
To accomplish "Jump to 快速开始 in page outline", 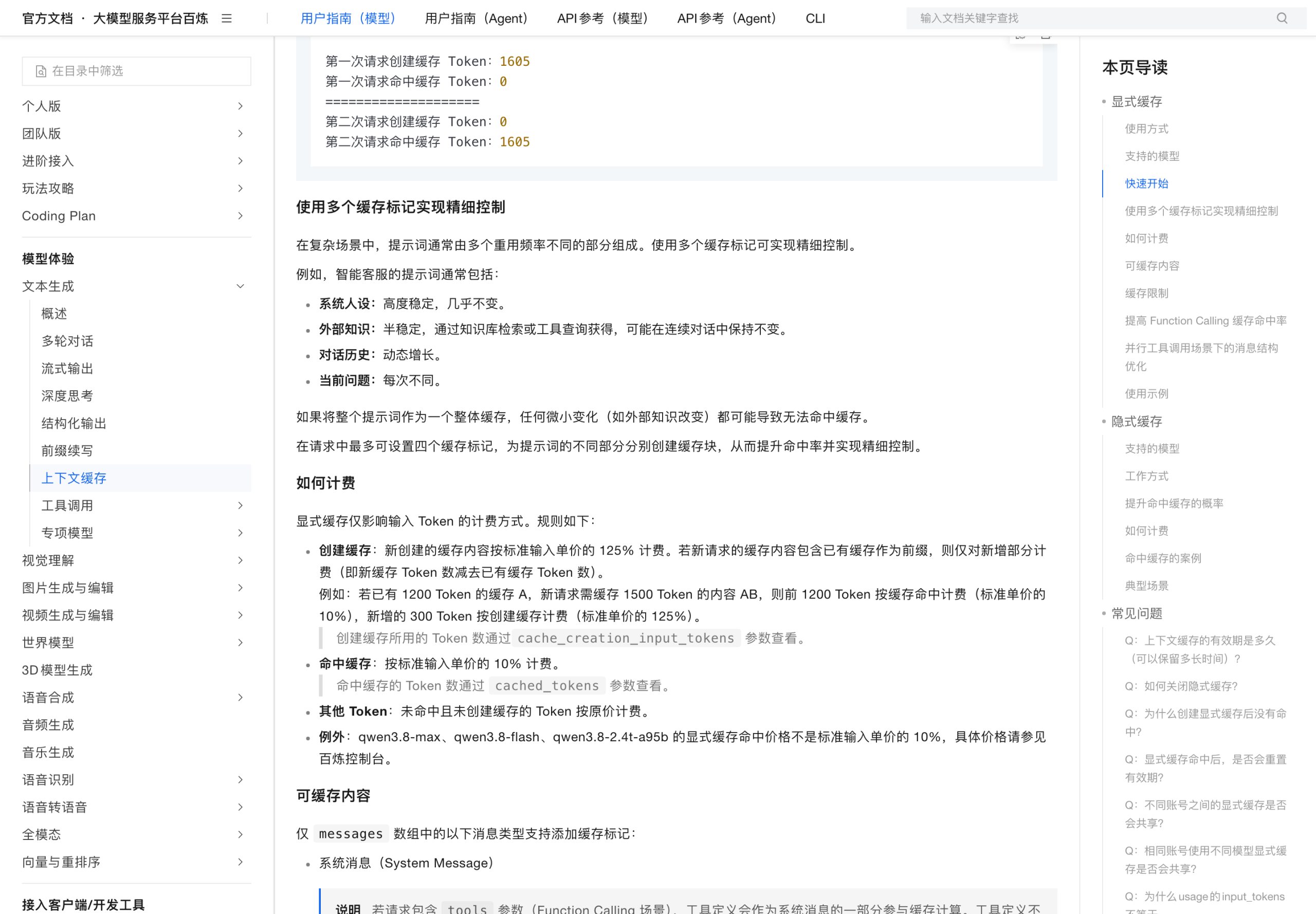I will pos(1146,184).
